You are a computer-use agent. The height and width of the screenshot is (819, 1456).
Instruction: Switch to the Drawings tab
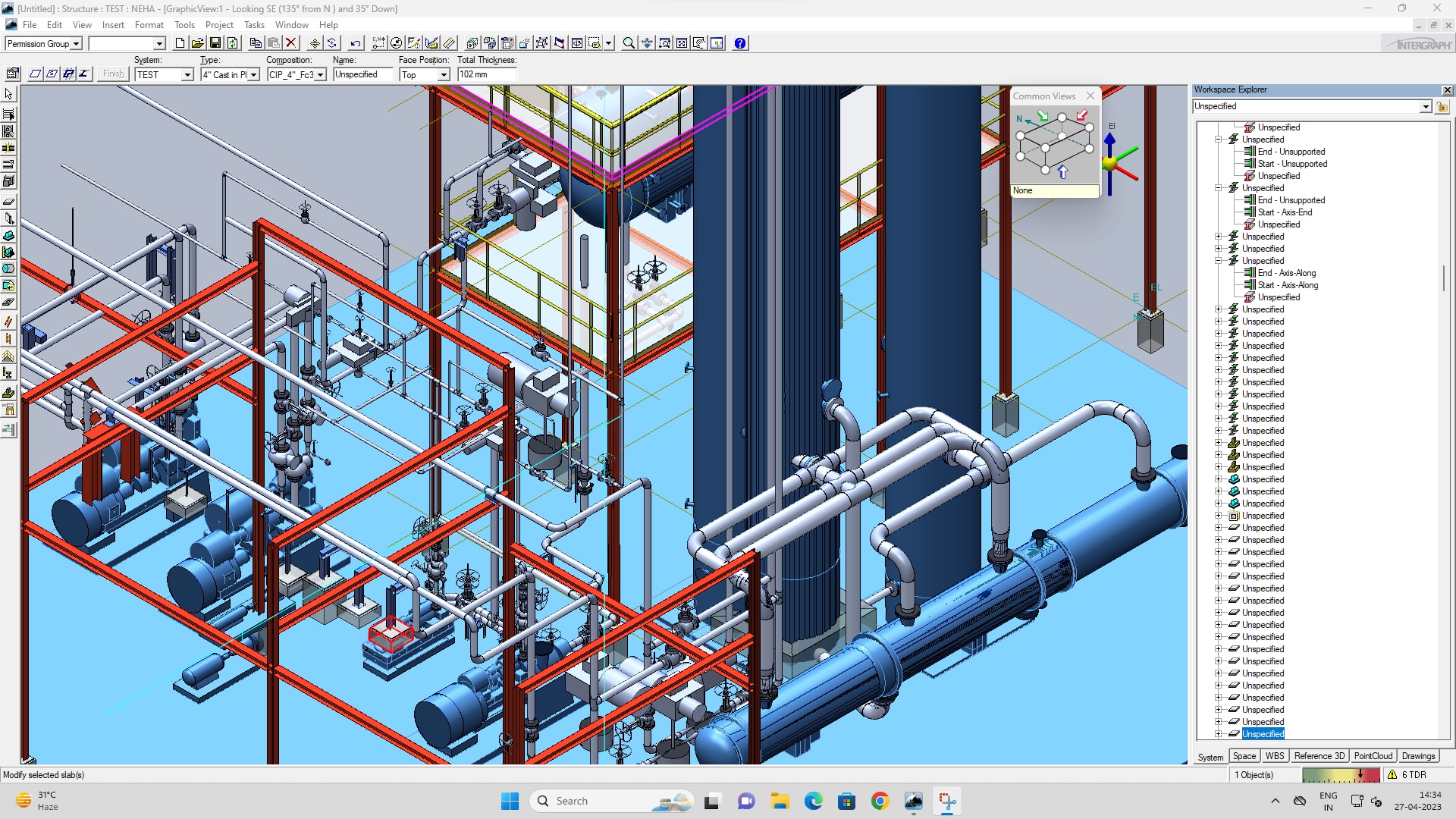[x=1418, y=756]
